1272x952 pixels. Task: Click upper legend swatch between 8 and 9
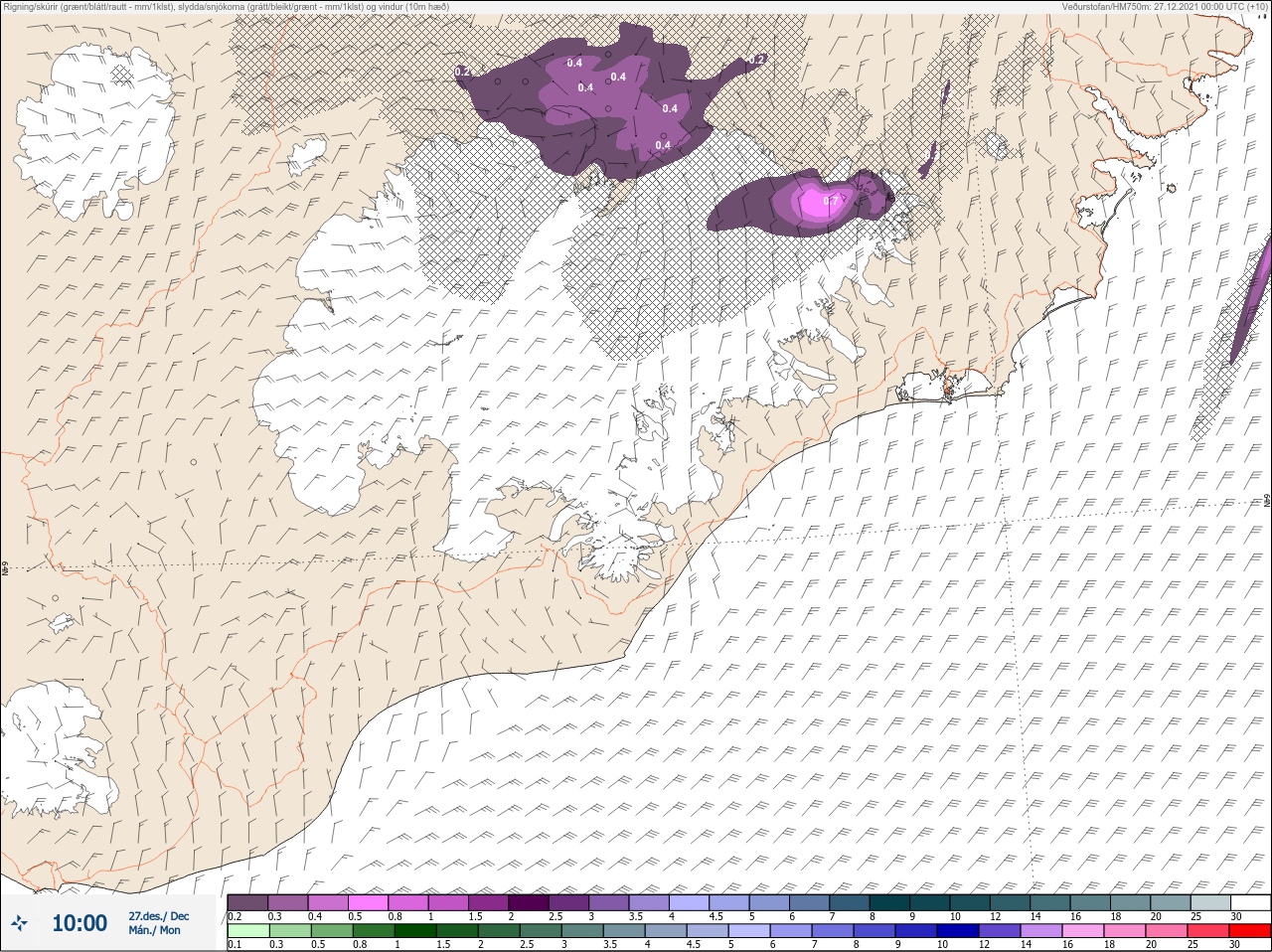889,902
